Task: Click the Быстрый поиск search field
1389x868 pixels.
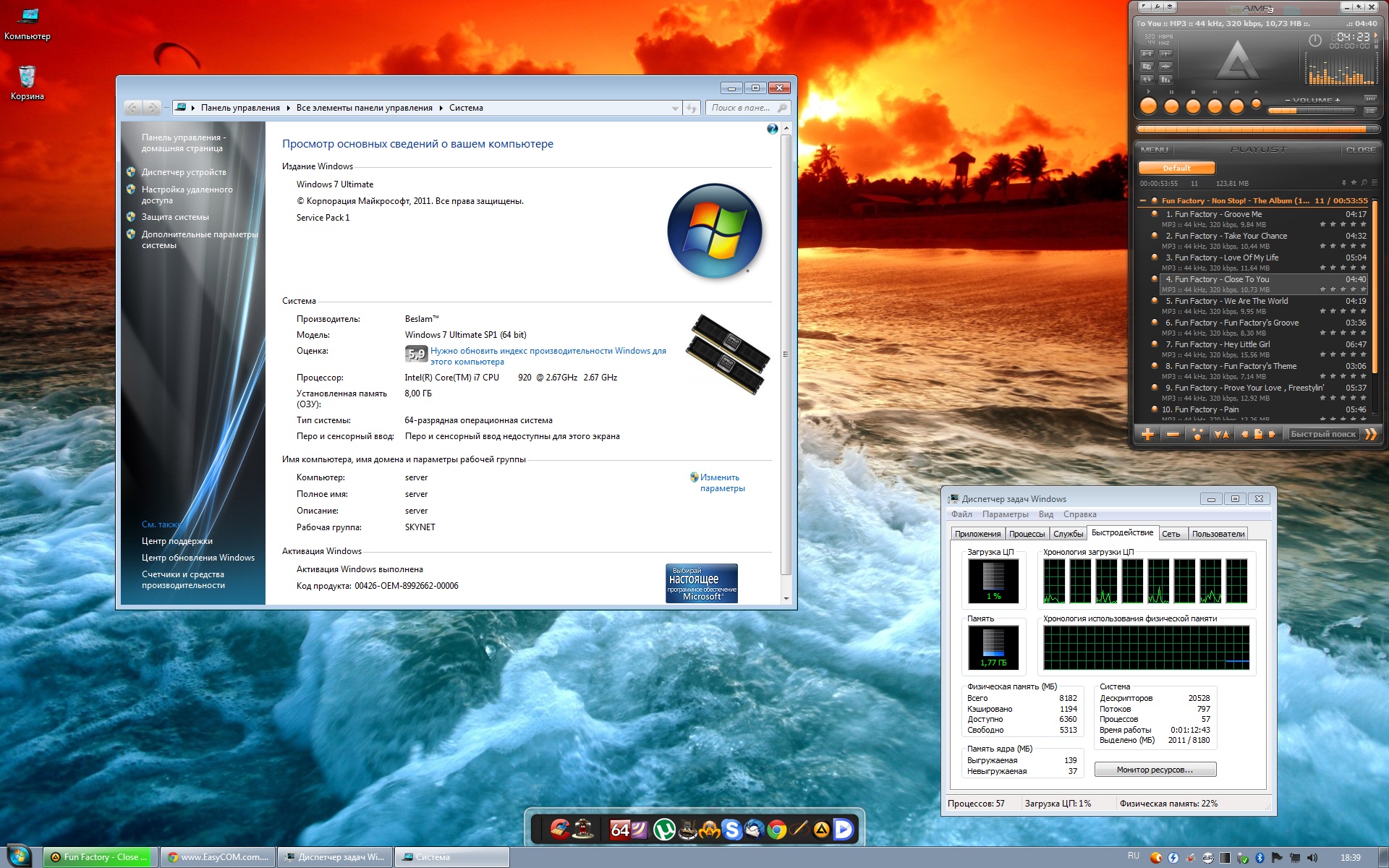Action: coord(1324,434)
